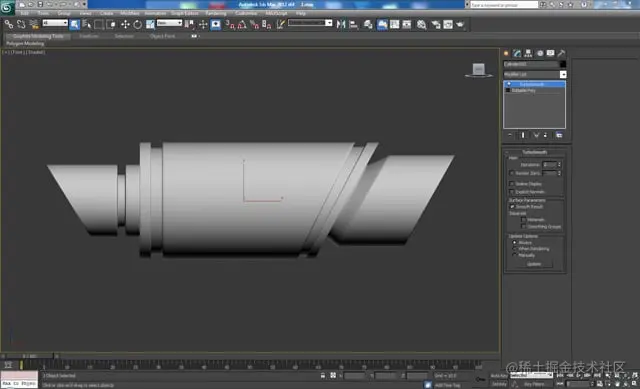Expand the ribbon minimize options button
The image size is (640, 389).
pos(194,36)
